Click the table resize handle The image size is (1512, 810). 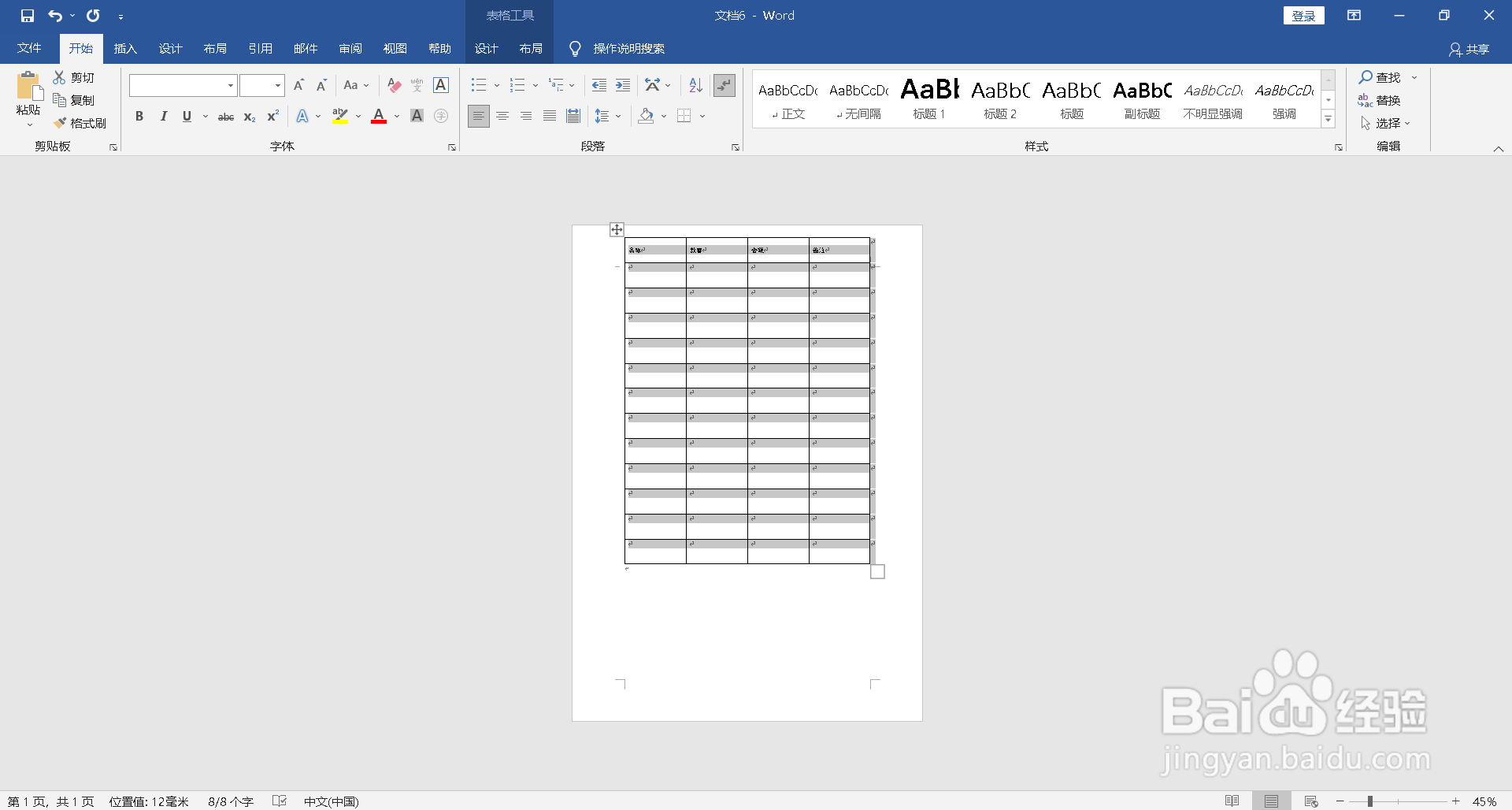[877, 572]
